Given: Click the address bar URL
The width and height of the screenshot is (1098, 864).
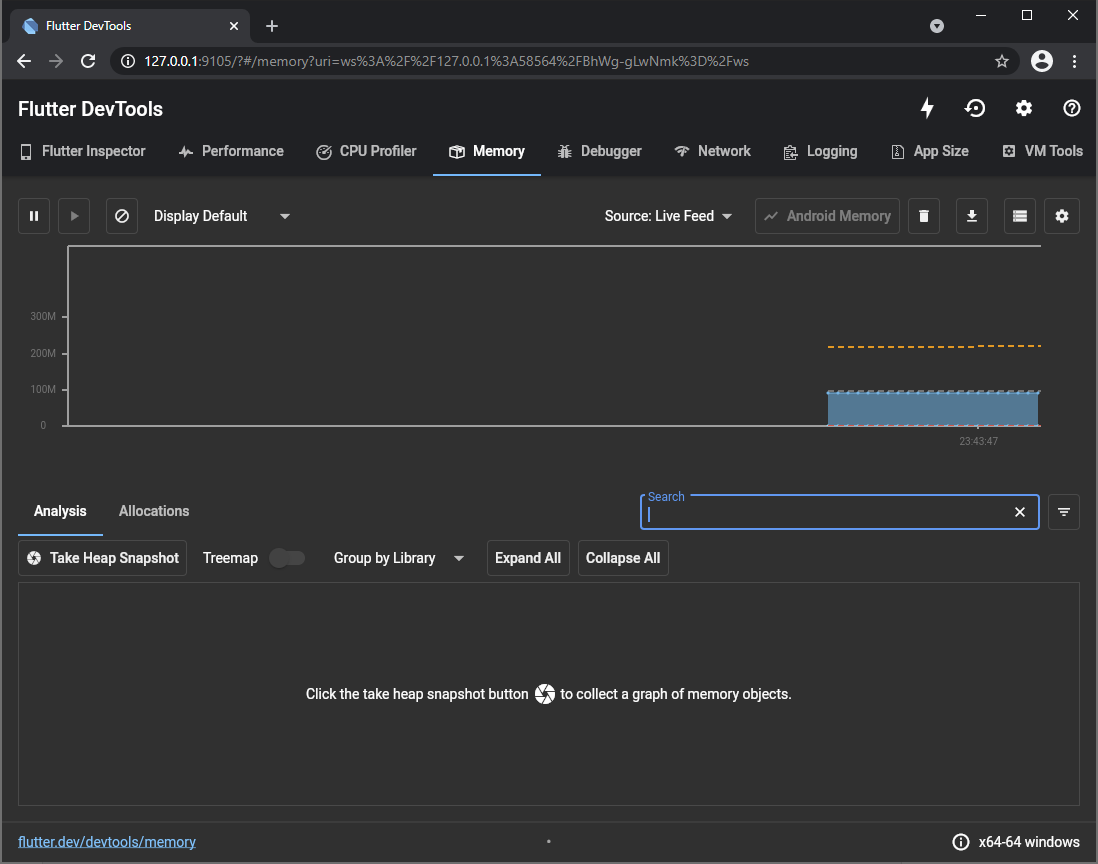Looking at the screenshot, I should [x=446, y=61].
